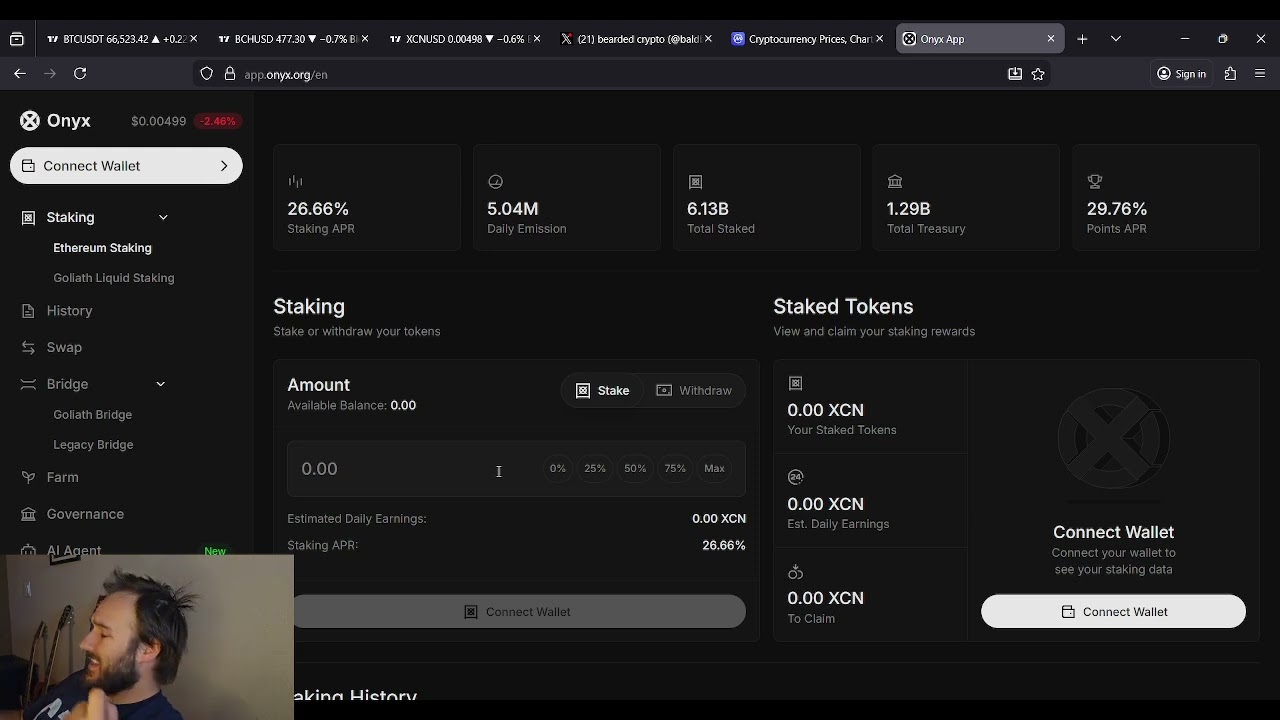Select the 50% amount preset

click(635, 468)
